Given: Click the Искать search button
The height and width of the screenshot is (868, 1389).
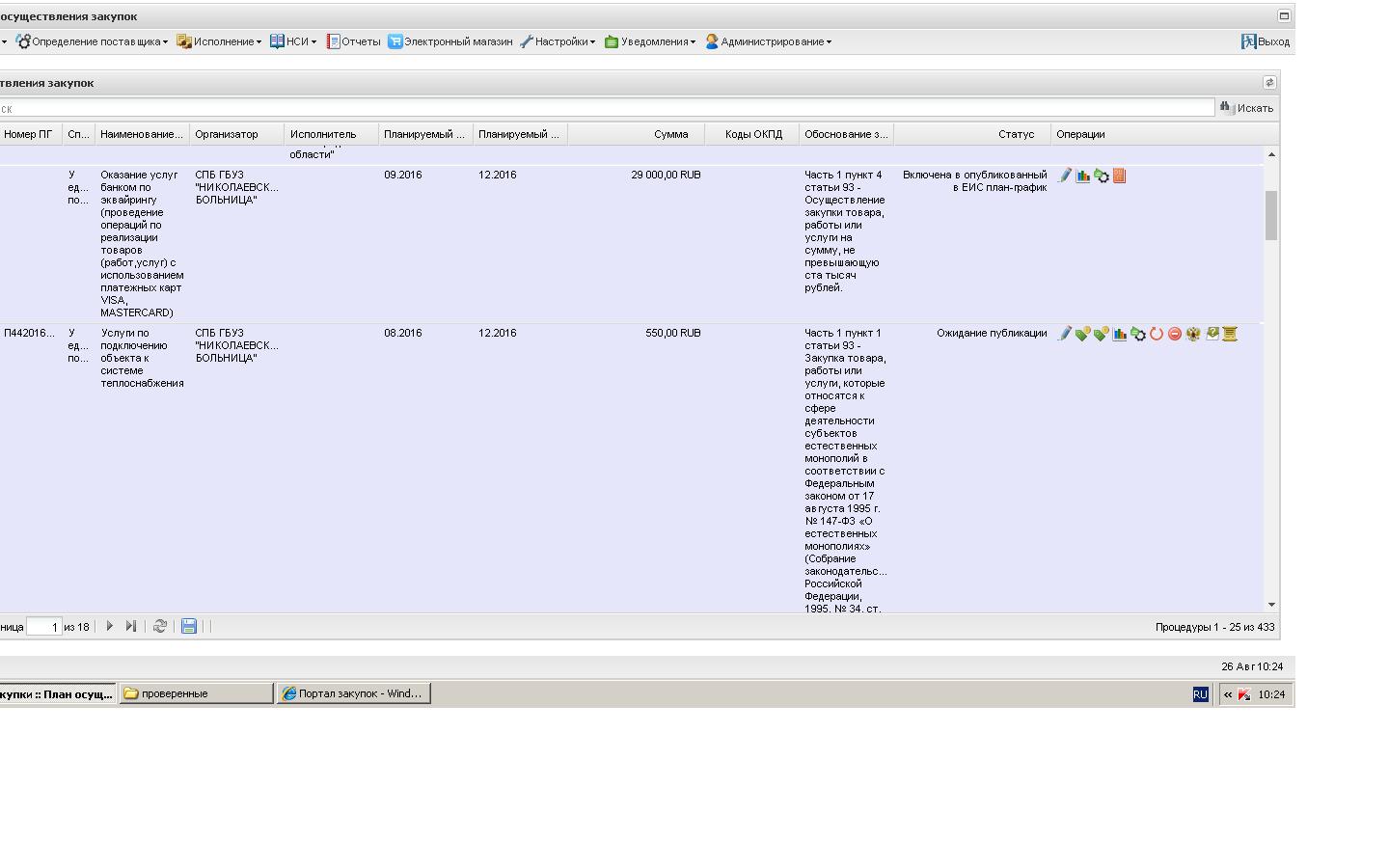Looking at the screenshot, I should [1247, 108].
